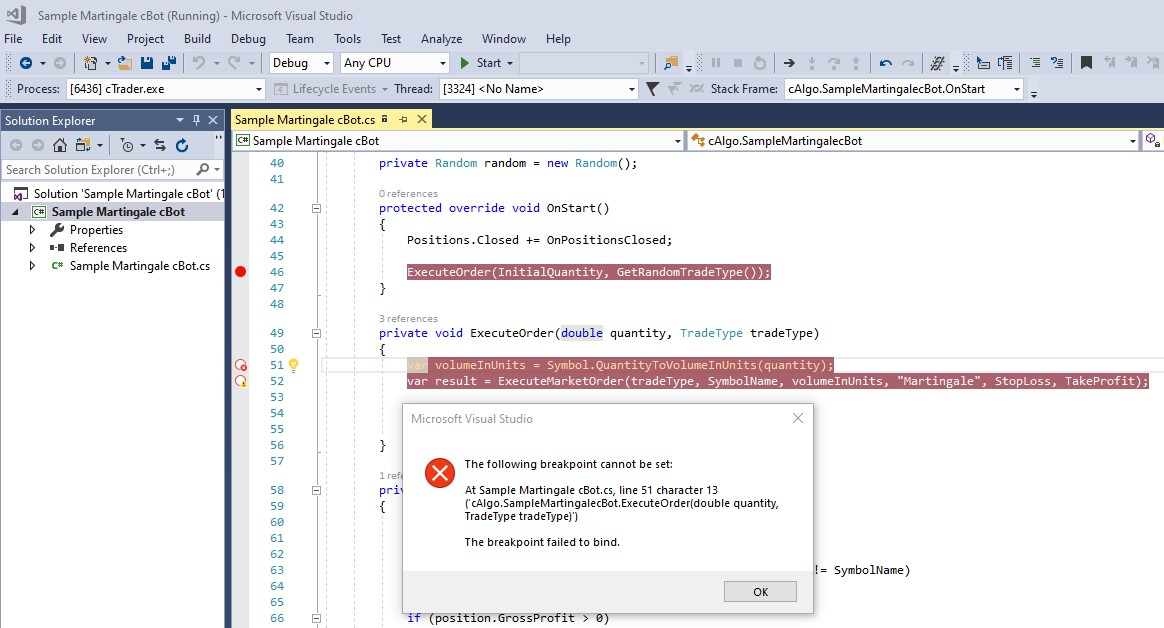
Task: Click the 3 references CodeLens link
Action: click(x=408, y=318)
